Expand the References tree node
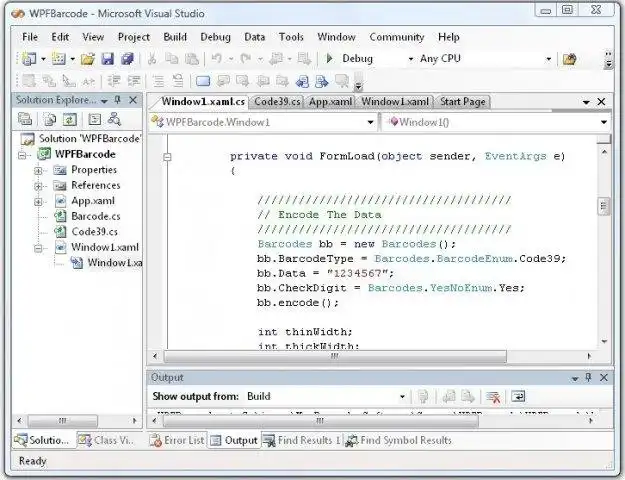This screenshot has width=625, height=480. [38, 186]
